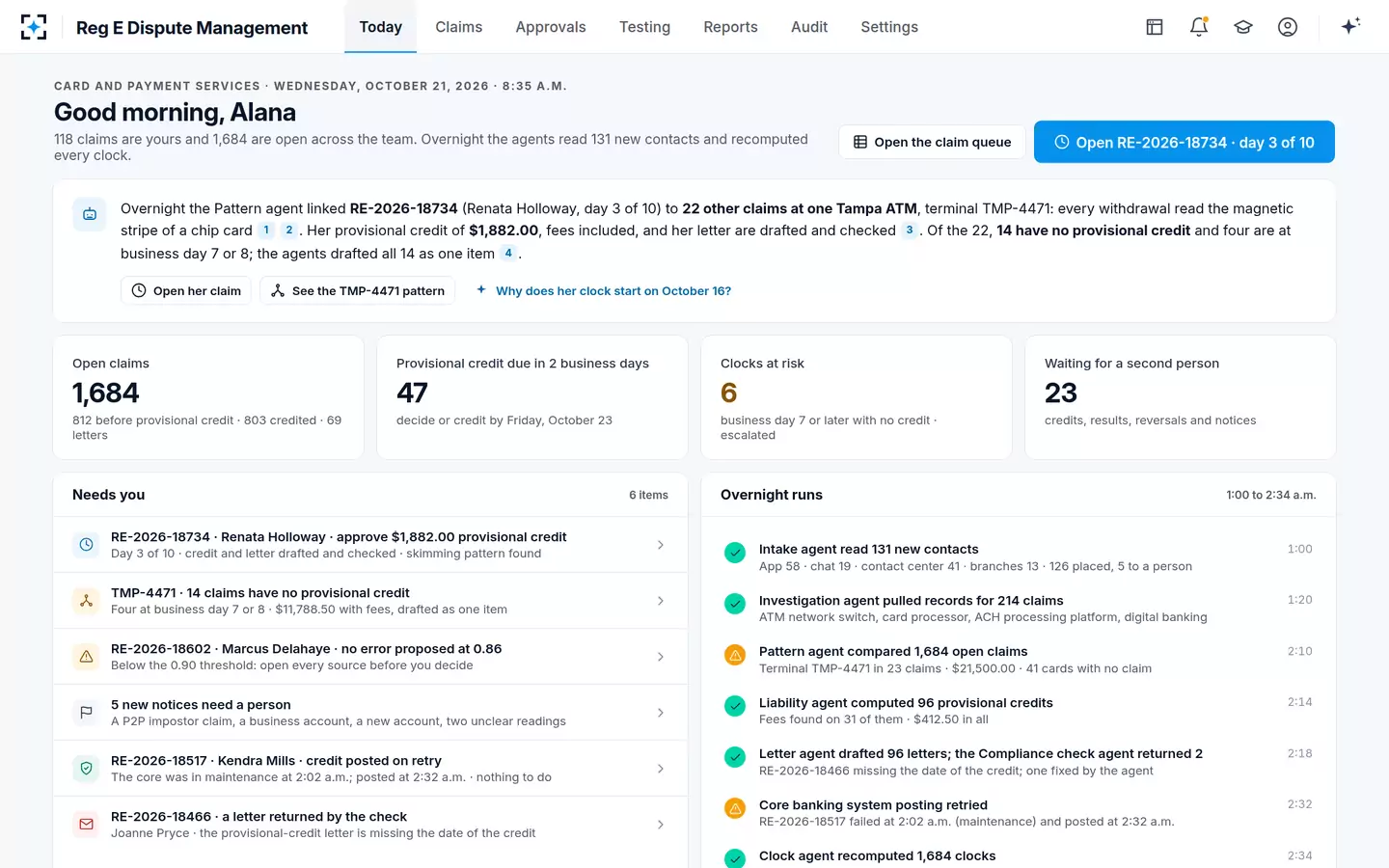Image resolution: width=1389 pixels, height=868 pixels.
Task: Expand the RE-2026-18466 letter row chevron
Action: click(x=661, y=825)
